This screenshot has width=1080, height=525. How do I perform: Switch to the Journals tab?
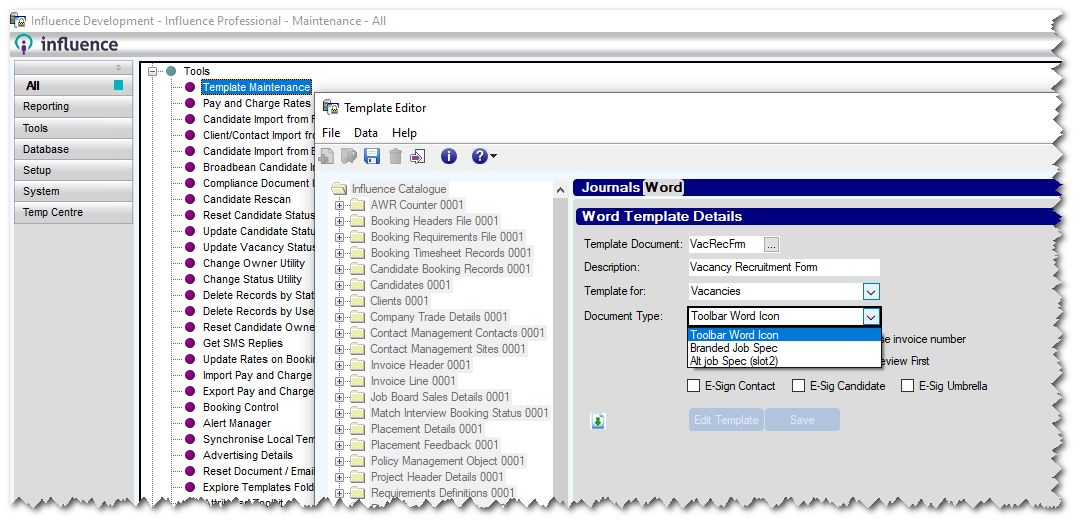point(611,187)
